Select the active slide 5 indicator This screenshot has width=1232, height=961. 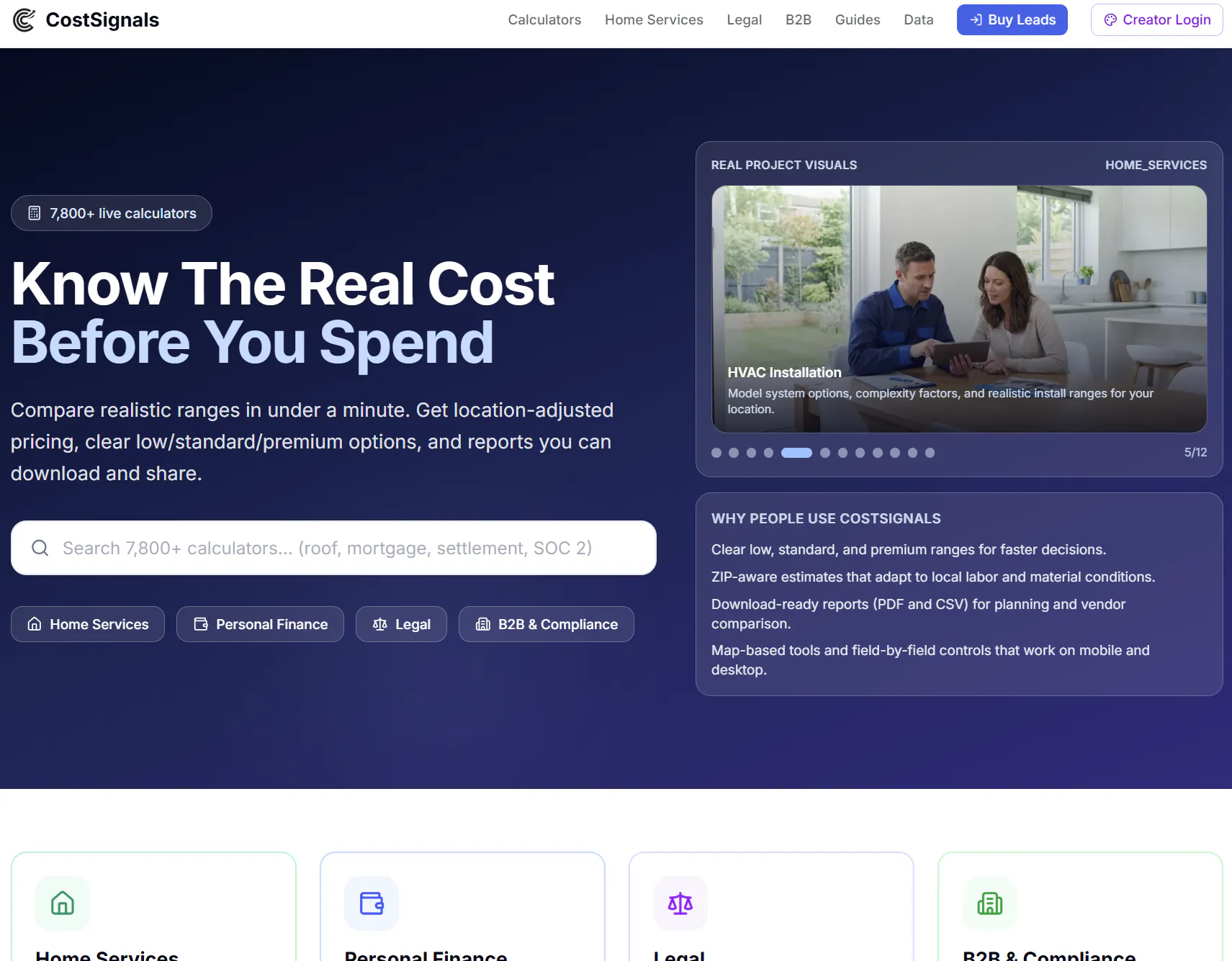coord(796,453)
